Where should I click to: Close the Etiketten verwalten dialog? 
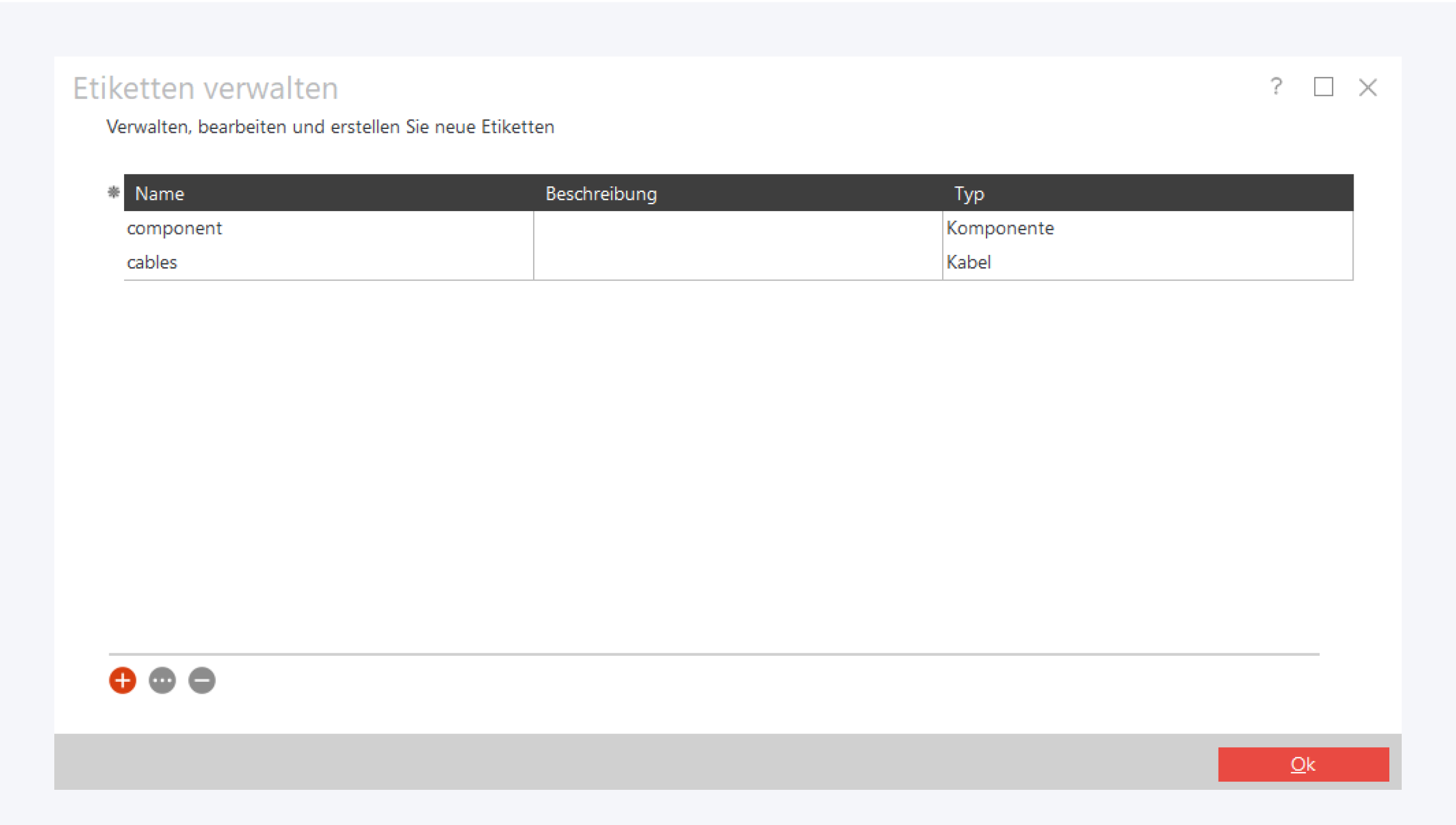1368,88
